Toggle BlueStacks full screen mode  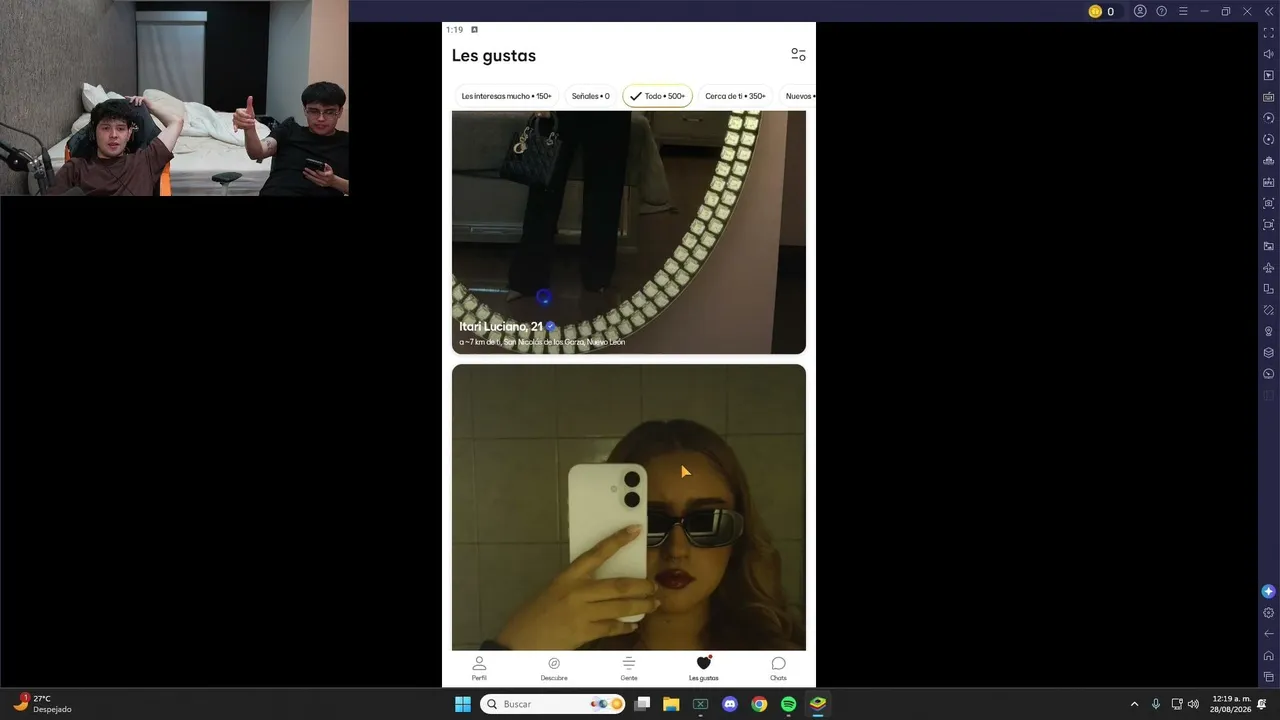[x=1269, y=33]
